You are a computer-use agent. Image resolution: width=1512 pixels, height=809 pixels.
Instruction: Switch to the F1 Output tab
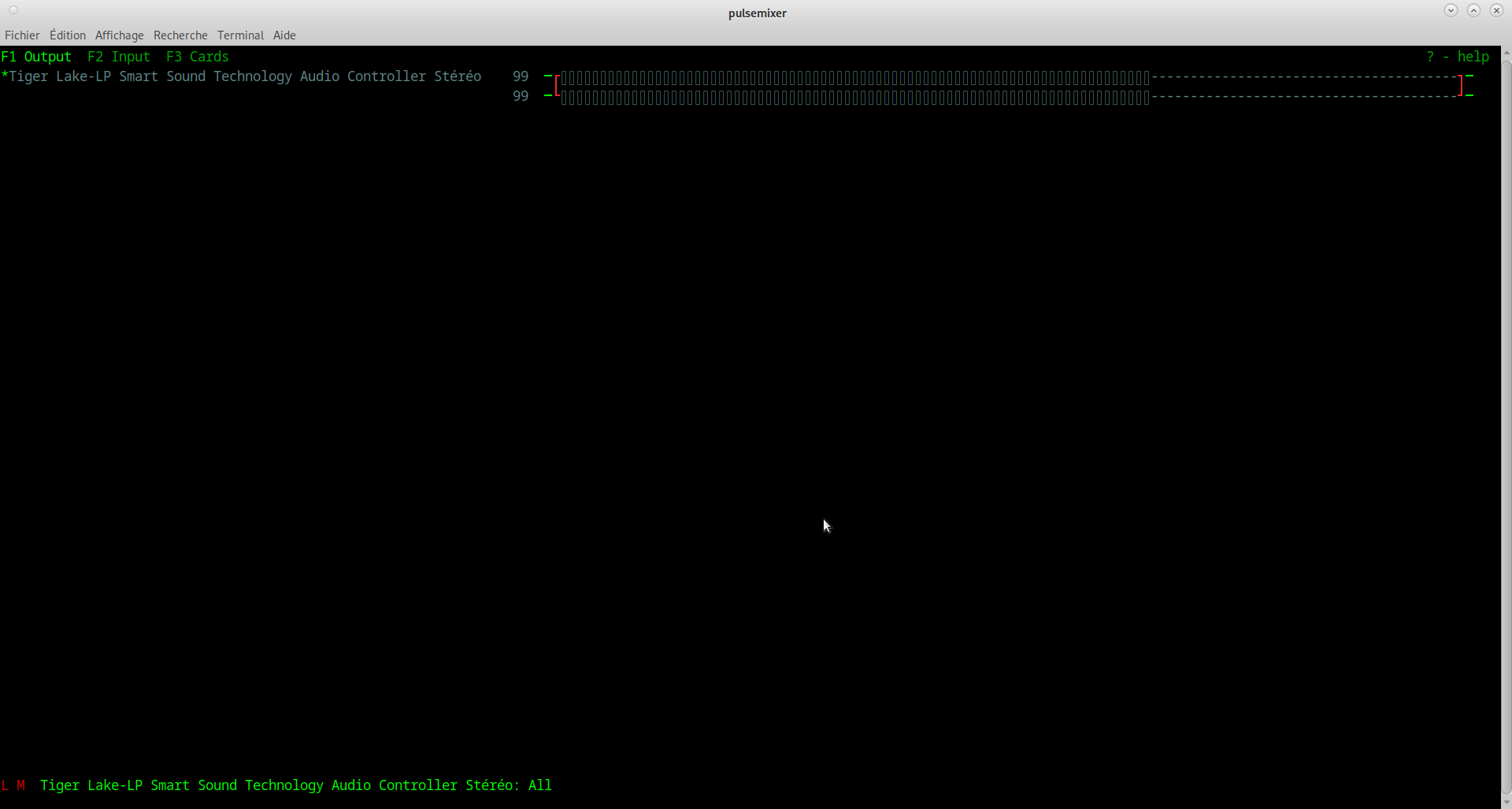coord(36,57)
